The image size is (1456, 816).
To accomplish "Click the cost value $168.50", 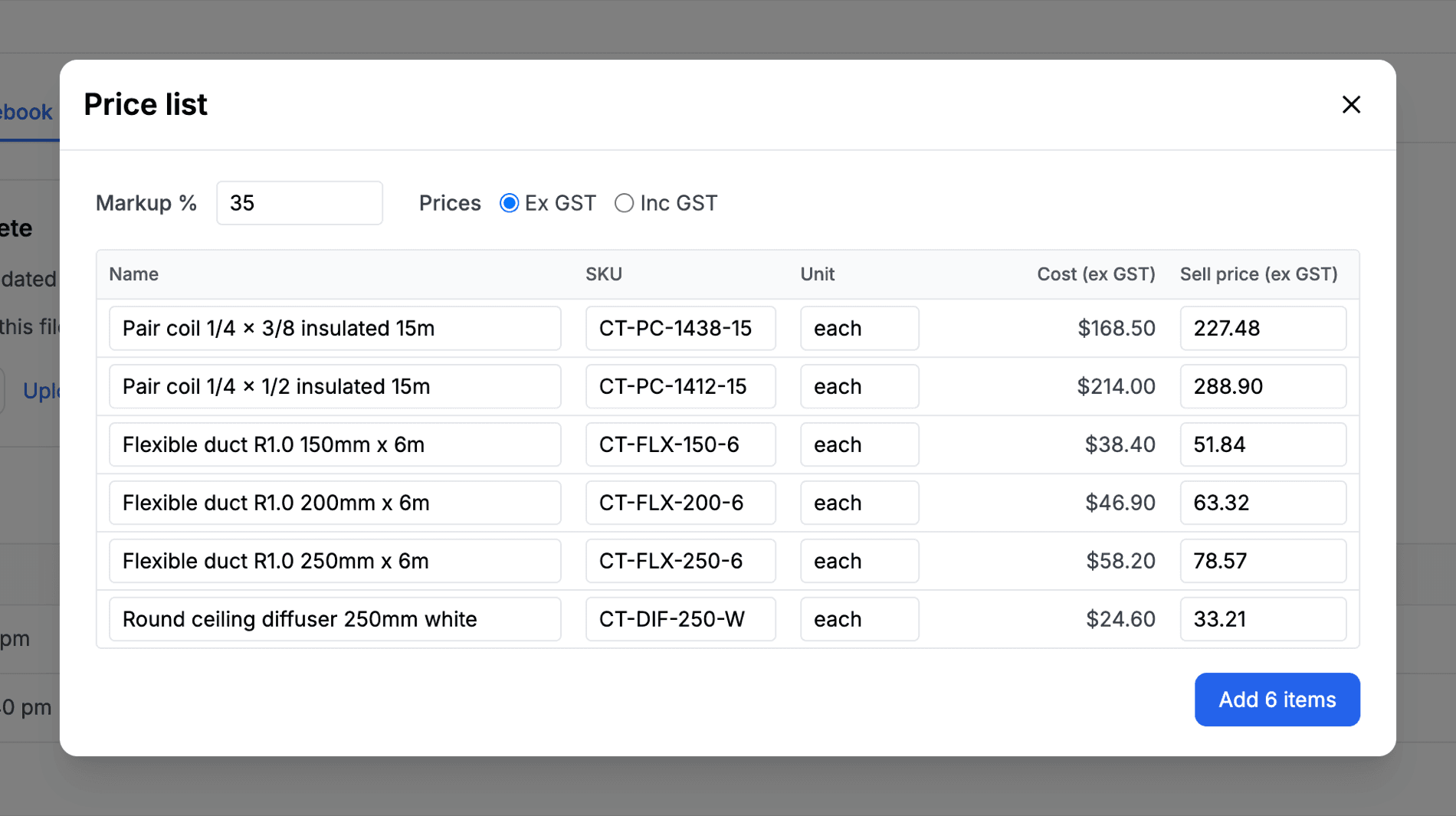I will click(1117, 328).
